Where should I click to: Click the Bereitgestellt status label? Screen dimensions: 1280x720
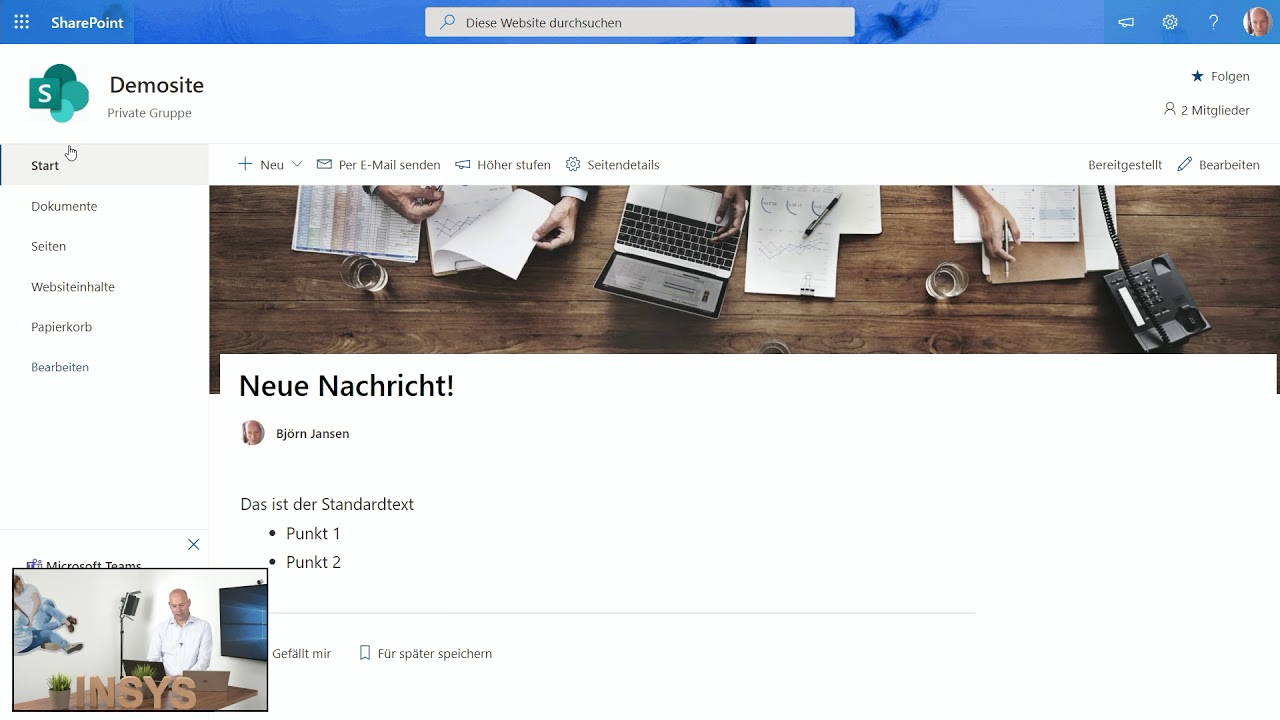[x=1125, y=165]
